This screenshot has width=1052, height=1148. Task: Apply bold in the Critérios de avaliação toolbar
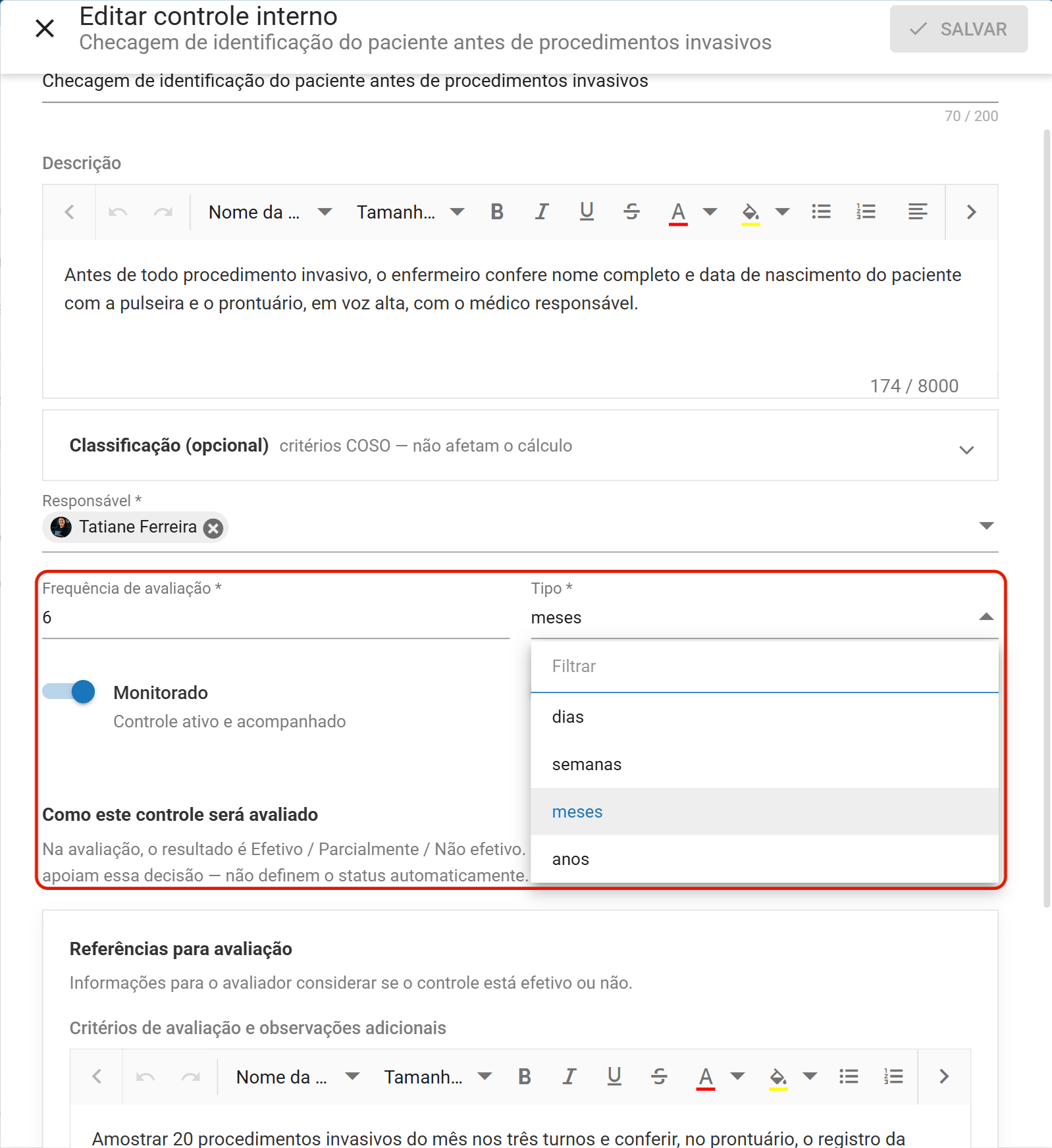(x=525, y=1077)
